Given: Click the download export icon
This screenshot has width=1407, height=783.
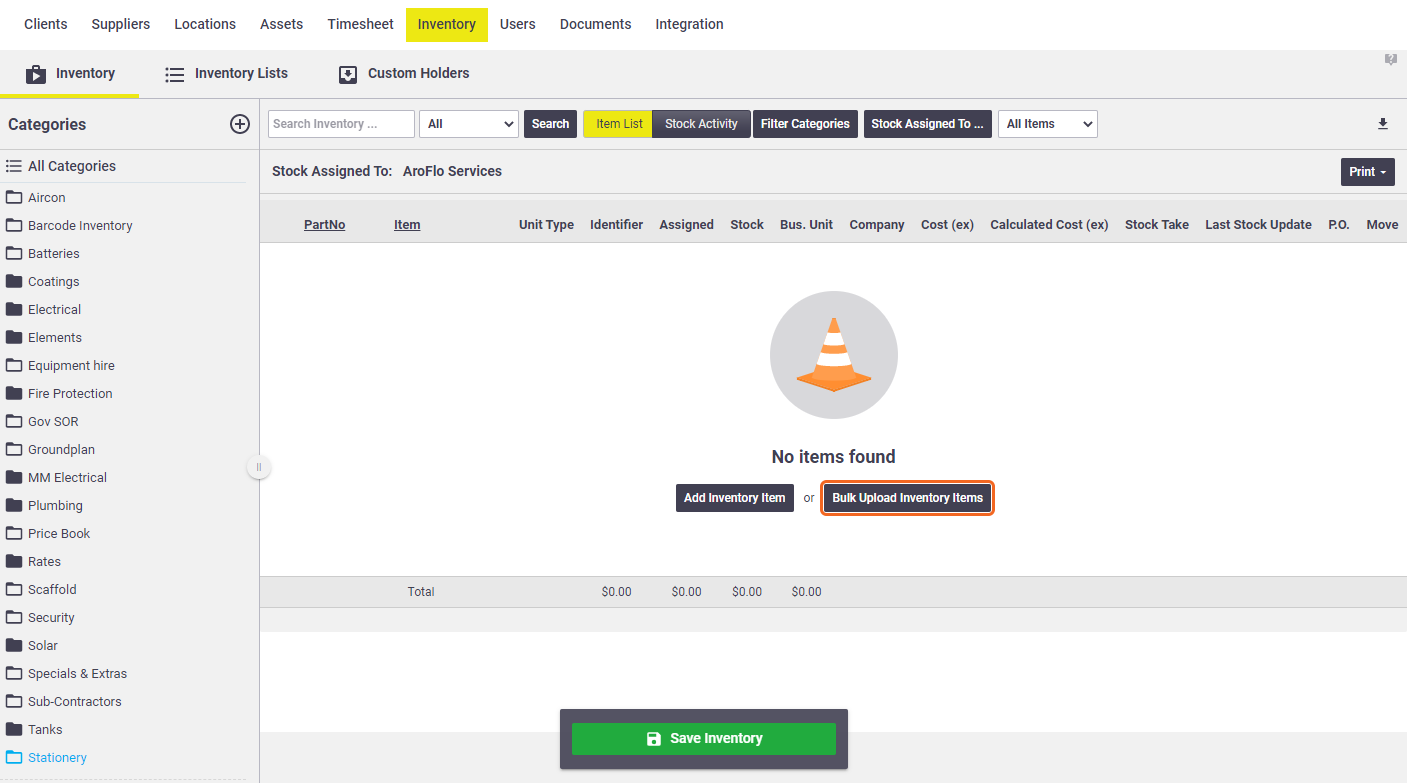Looking at the screenshot, I should 1383,124.
